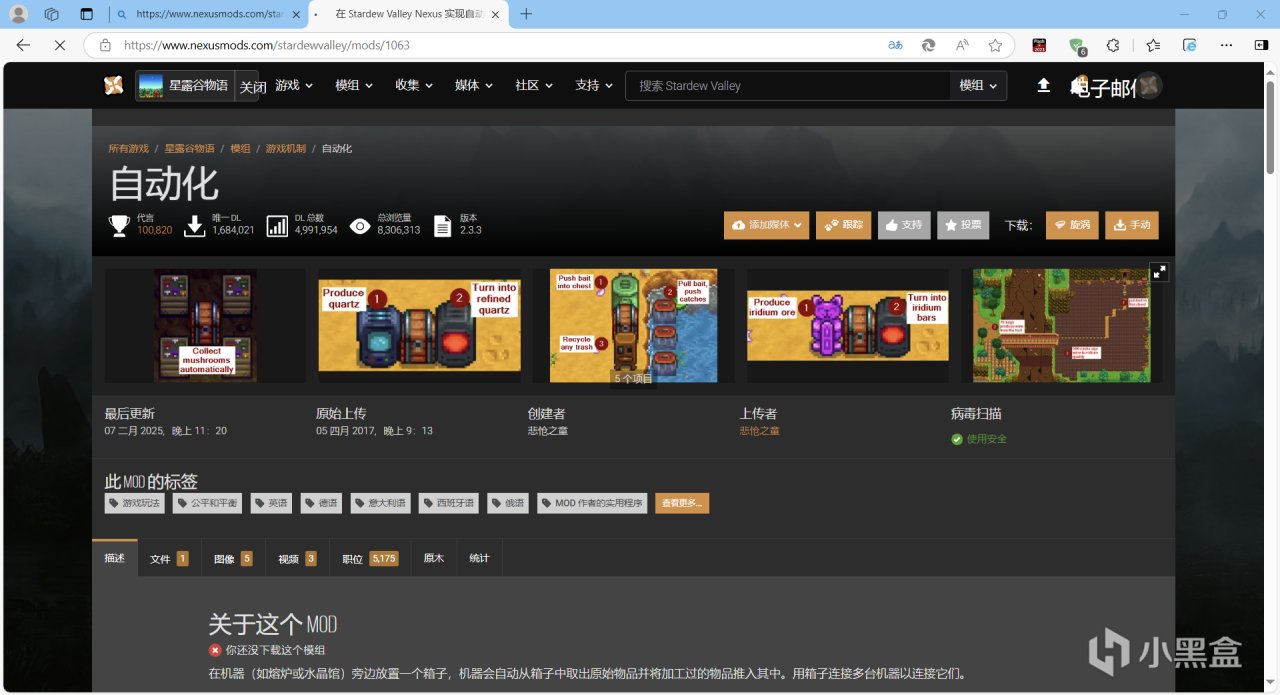Open the 添加媒体 dropdown button
Screen dimensions: 1280x695
[766, 225]
